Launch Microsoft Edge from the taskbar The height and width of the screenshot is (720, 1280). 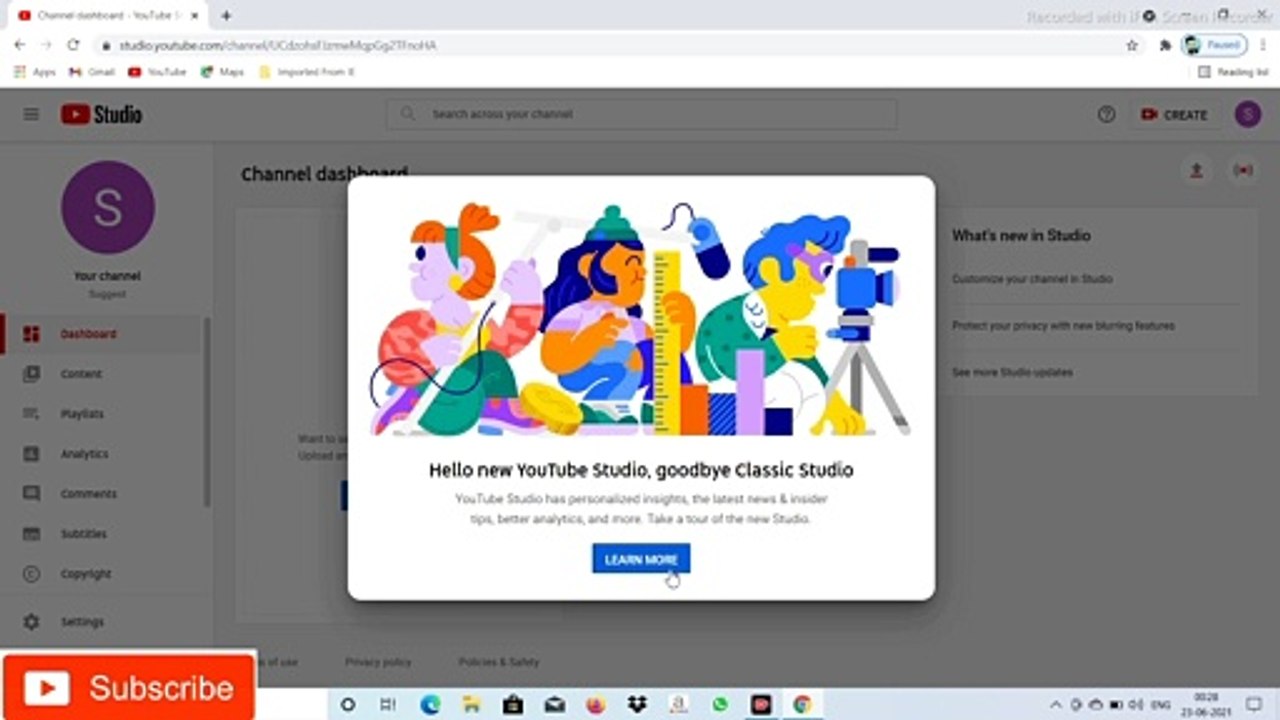pos(430,704)
